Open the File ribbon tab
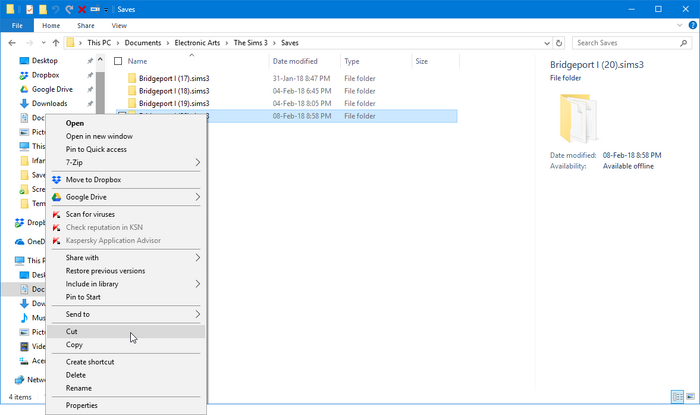 pyautogui.click(x=17, y=25)
